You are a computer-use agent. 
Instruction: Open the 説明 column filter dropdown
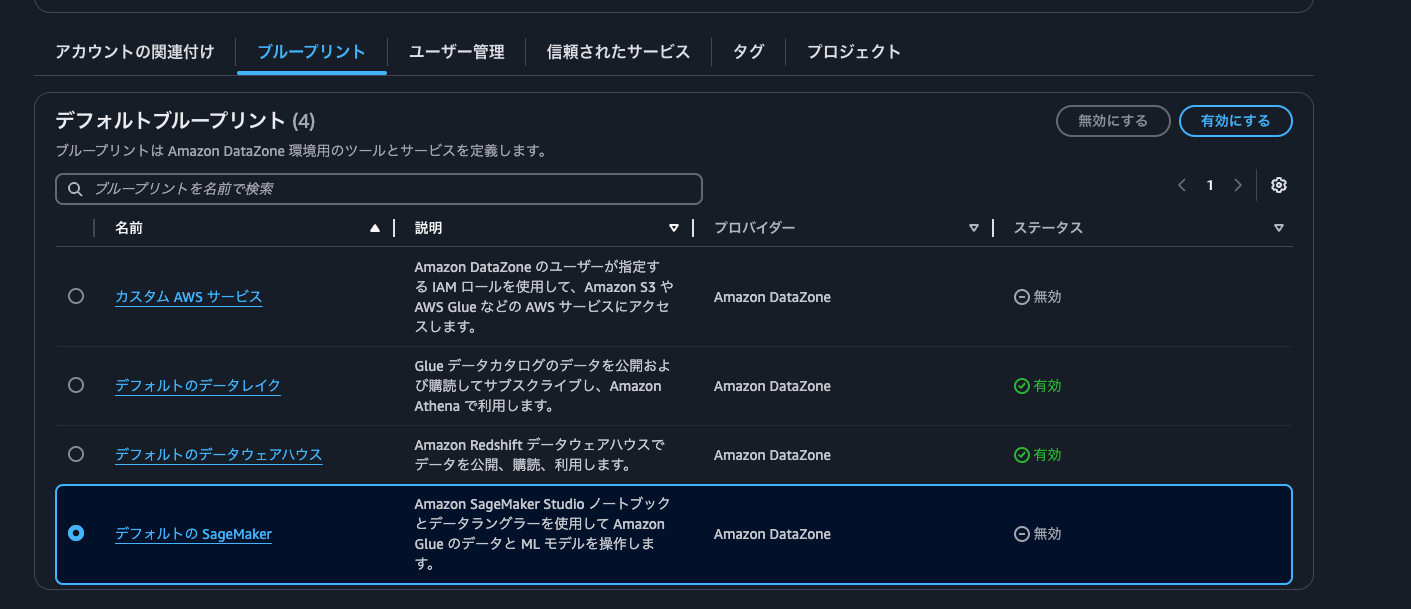click(673, 227)
